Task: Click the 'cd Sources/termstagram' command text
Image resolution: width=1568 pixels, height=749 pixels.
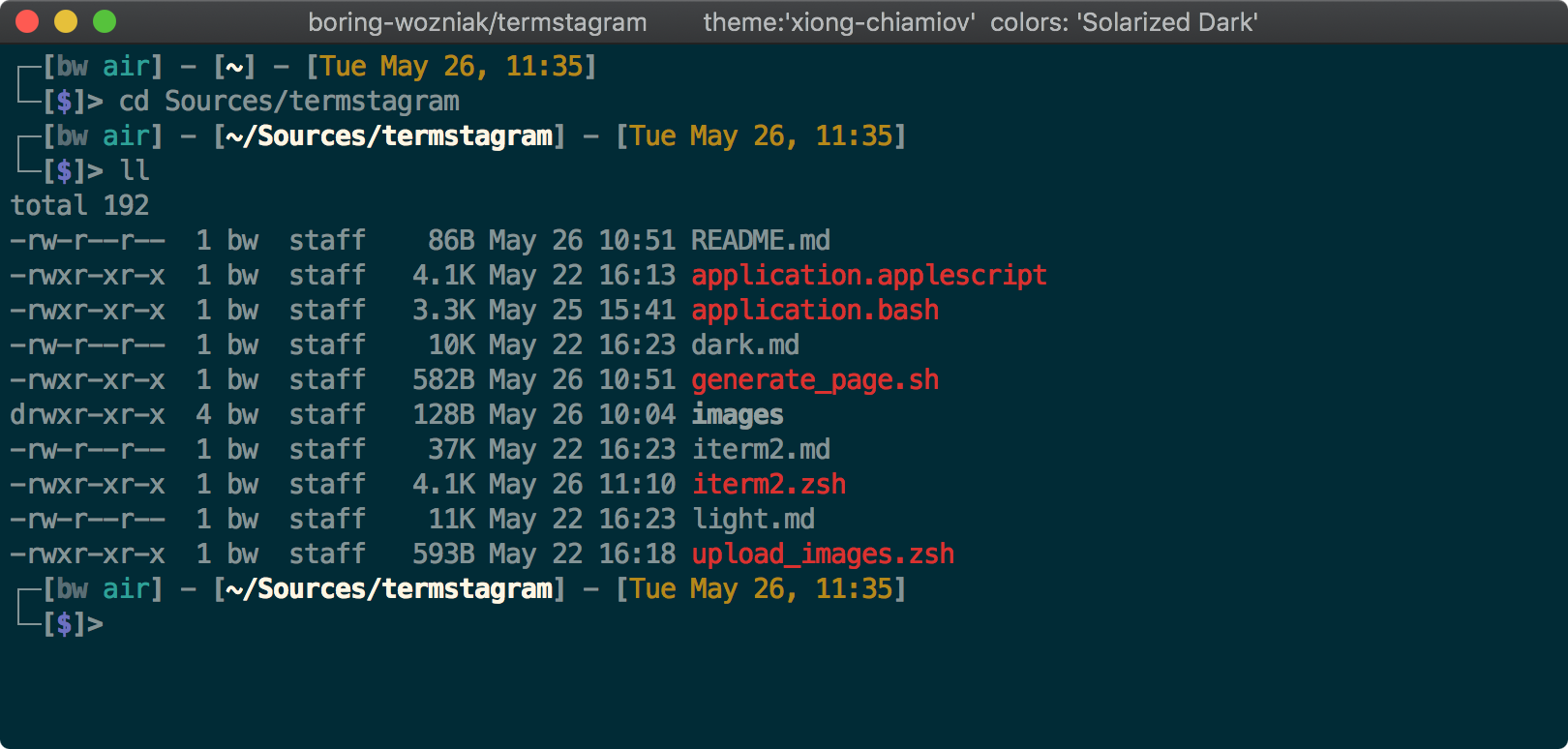Action: 288,101
